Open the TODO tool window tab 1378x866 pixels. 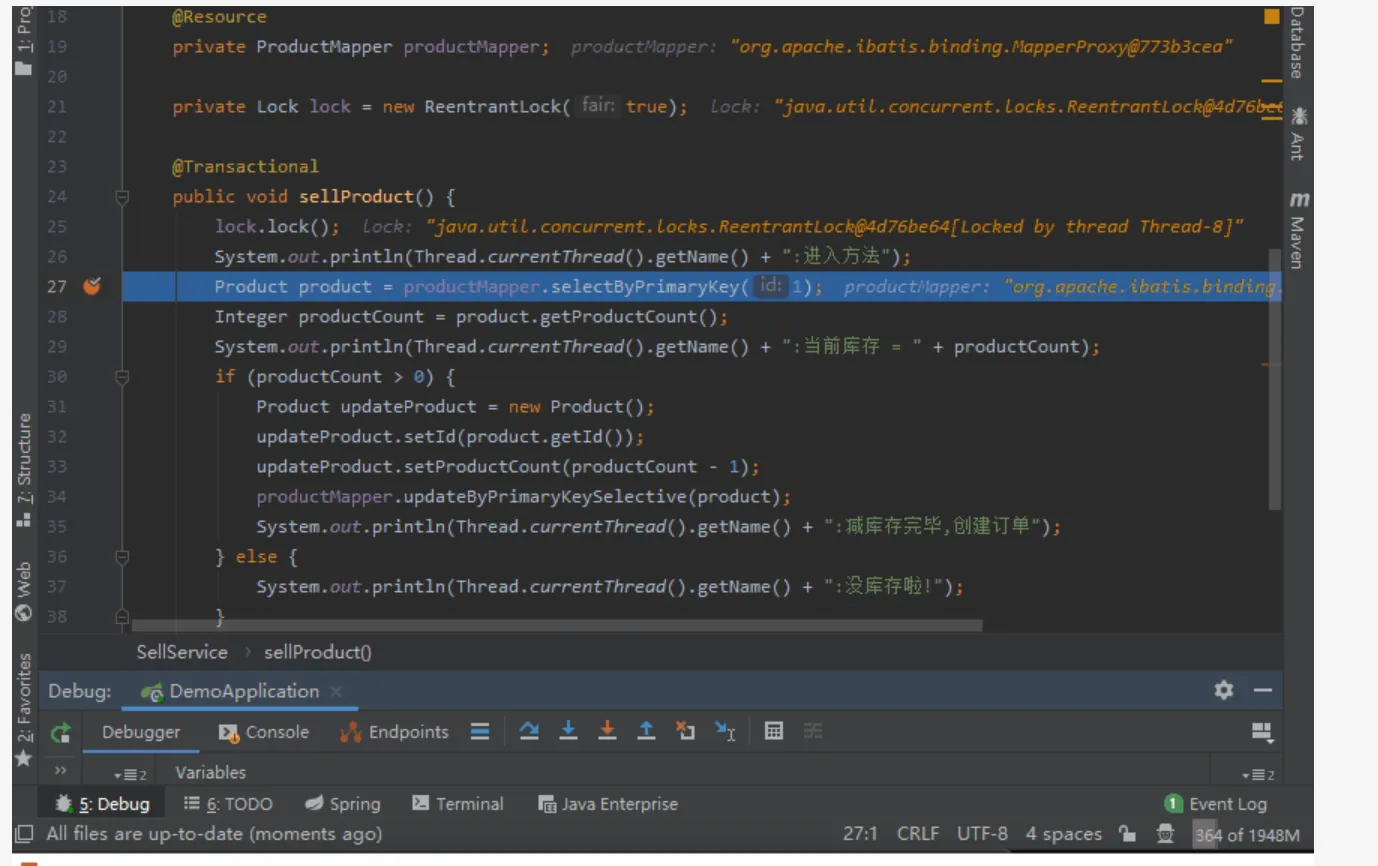point(228,804)
